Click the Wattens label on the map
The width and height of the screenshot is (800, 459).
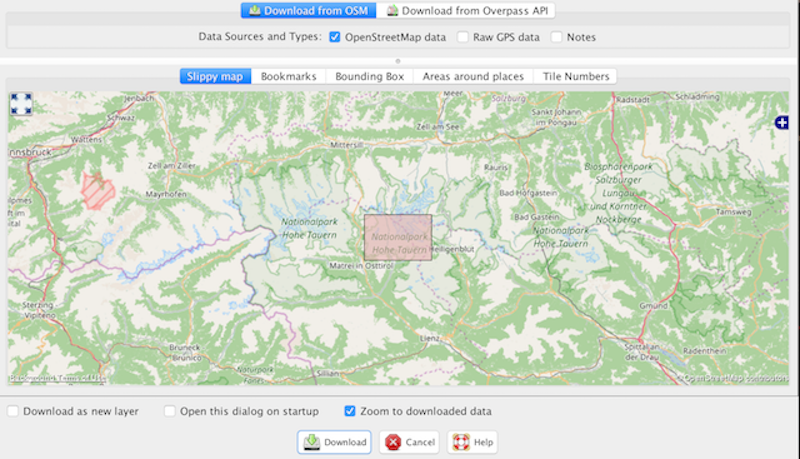tap(86, 139)
